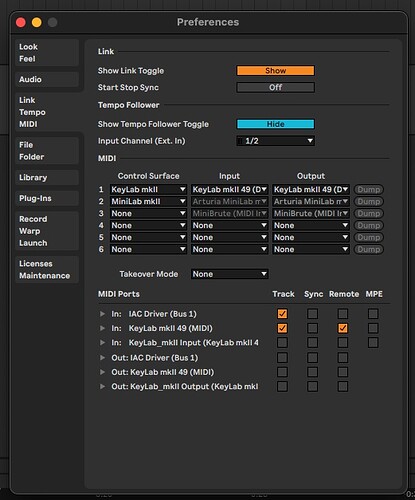Viewport: 415px width, 500px height.
Task: Minimize Preferences with the yellow button
Action: pos(37,22)
